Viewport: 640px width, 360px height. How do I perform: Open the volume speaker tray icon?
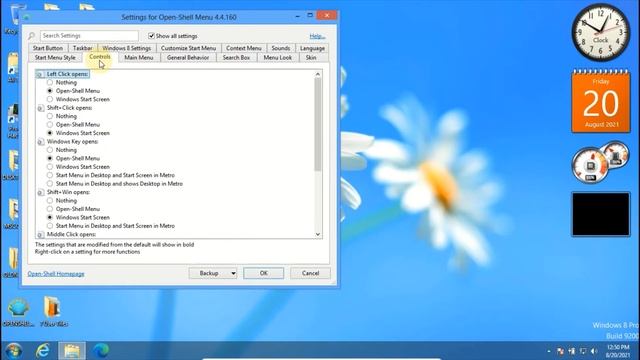pyautogui.click(x=594, y=351)
